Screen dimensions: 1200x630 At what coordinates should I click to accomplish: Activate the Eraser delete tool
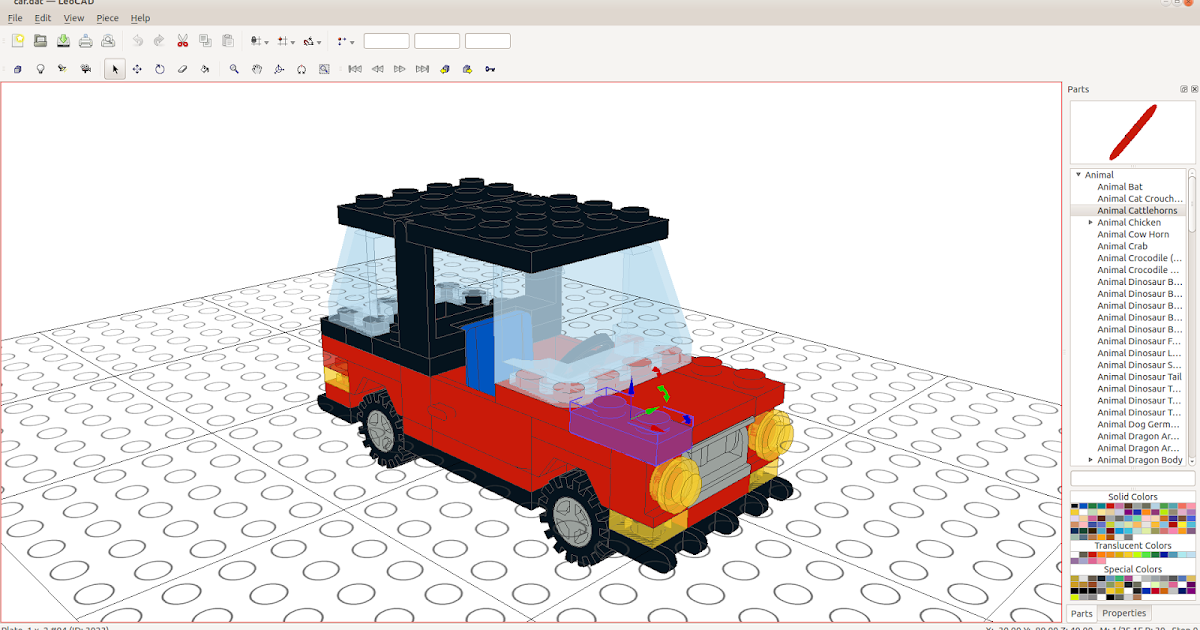[x=182, y=69]
